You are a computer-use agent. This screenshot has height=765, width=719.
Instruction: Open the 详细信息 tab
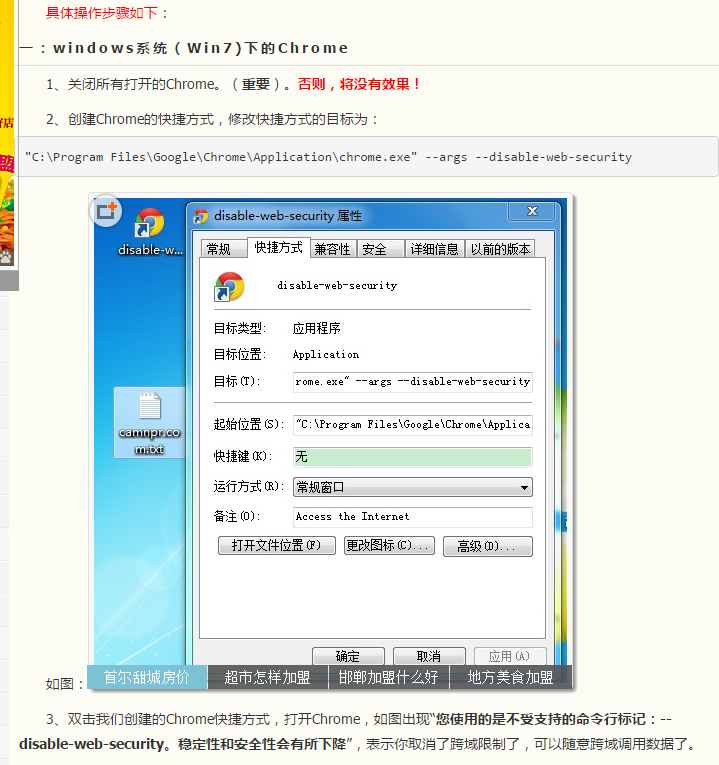[x=435, y=249]
